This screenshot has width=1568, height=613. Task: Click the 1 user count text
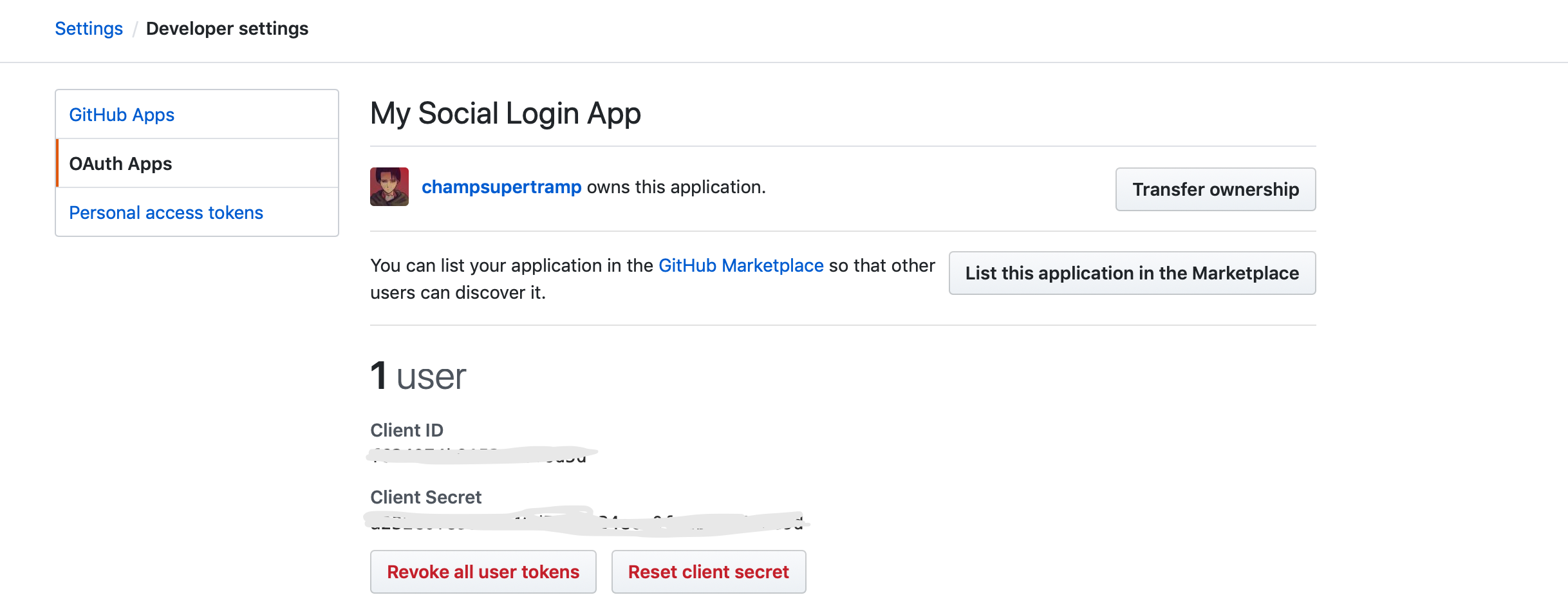(418, 376)
